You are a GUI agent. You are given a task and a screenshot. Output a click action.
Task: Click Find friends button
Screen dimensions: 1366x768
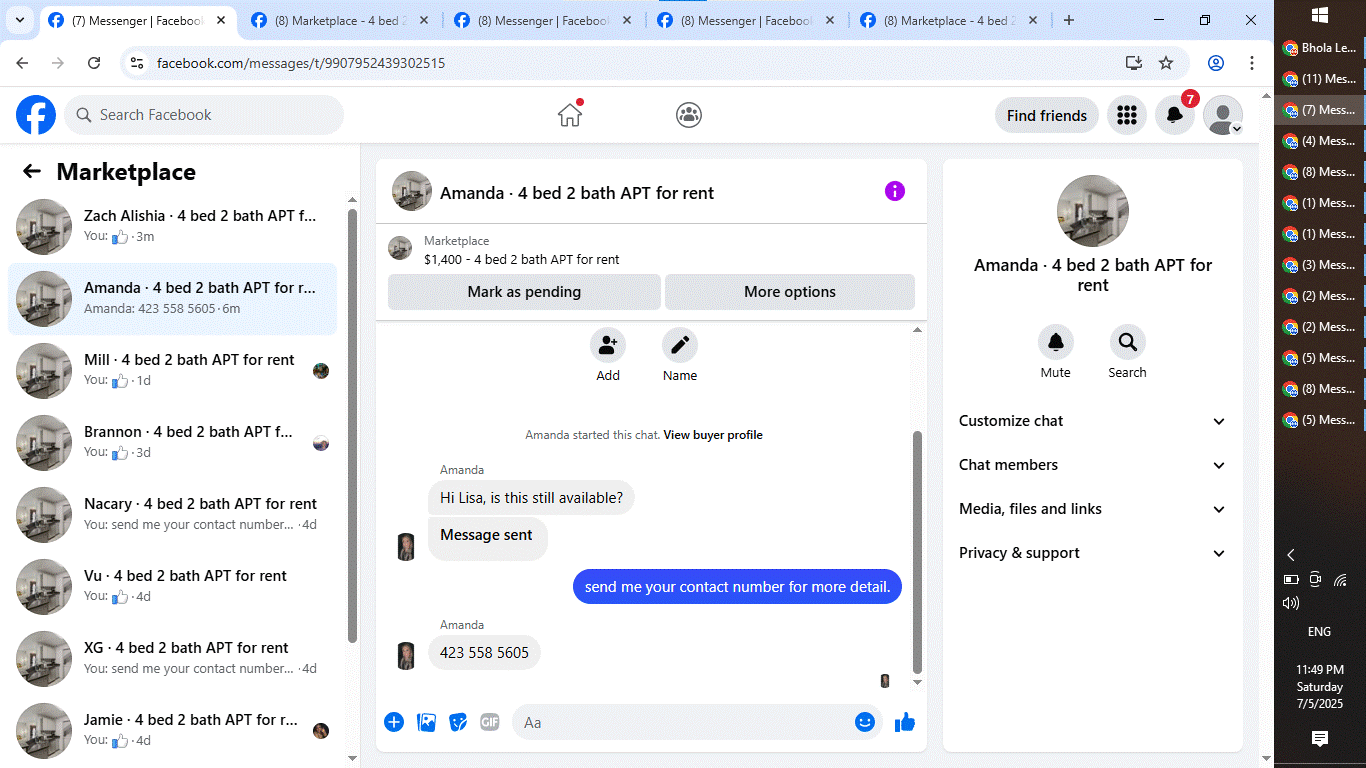(1047, 115)
